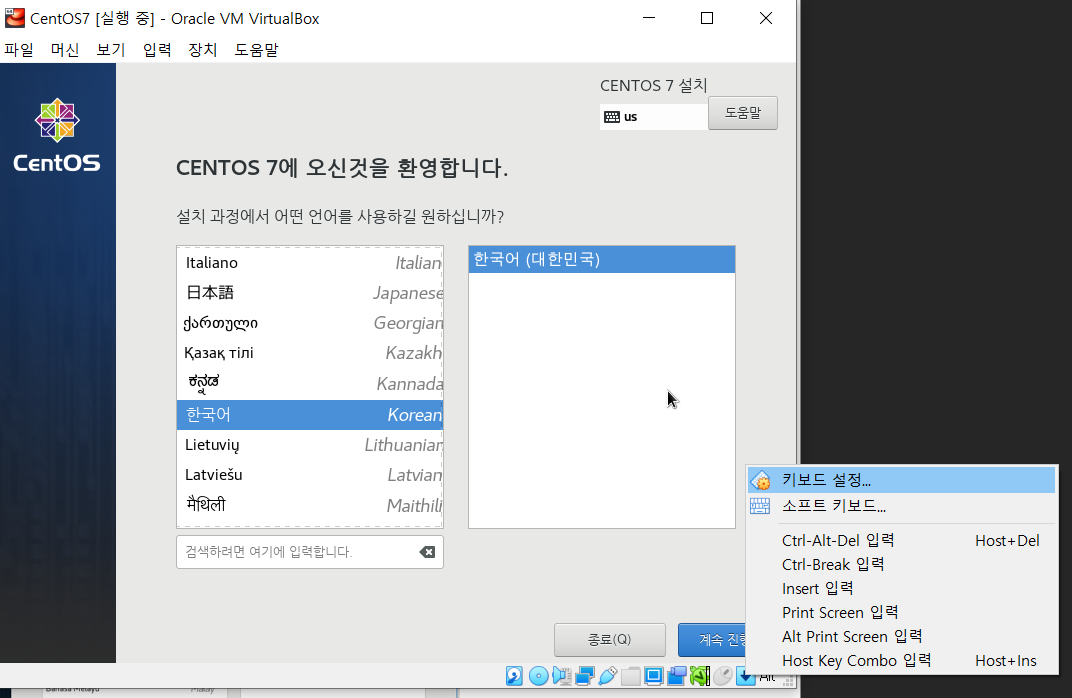Viewport: 1072px width, 698px height.
Task: Click the VirtualBox icon in title bar
Action: click(14, 18)
